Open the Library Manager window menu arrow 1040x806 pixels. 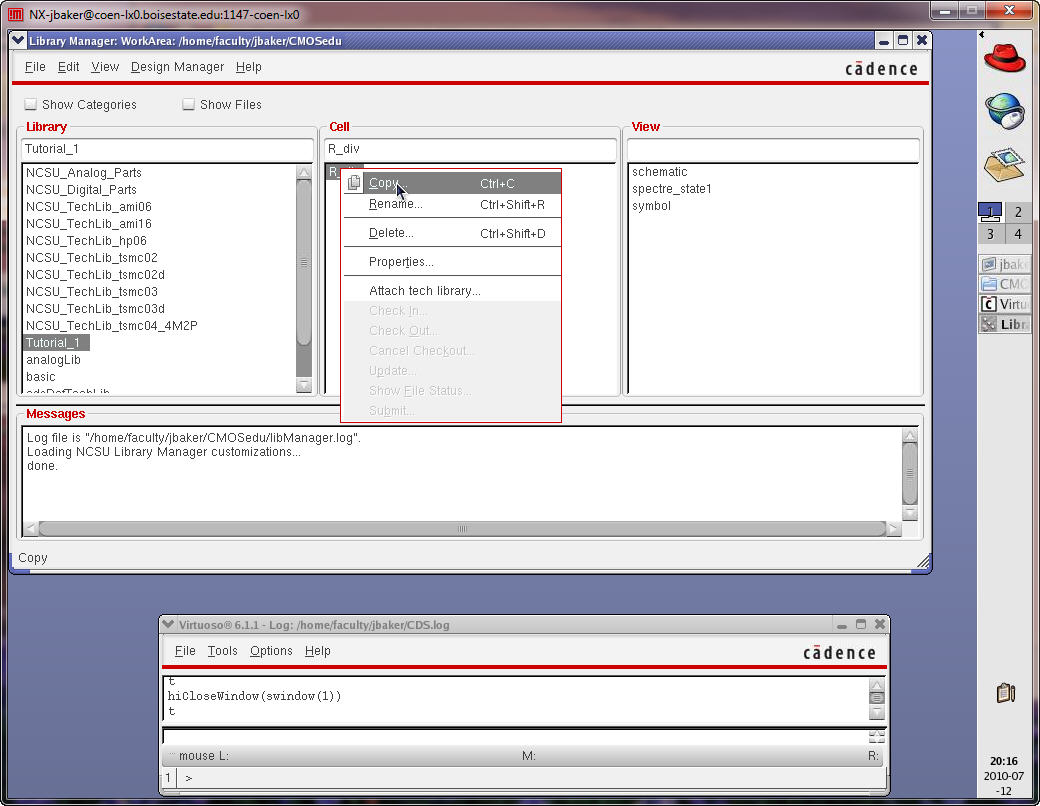[x=19, y=40]
